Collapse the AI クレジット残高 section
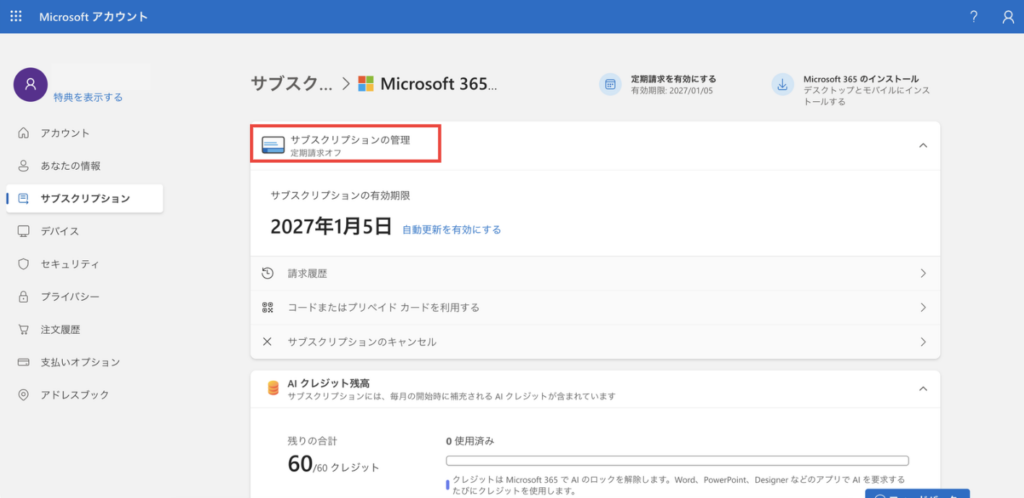This screenshot has height=498, width=1024. click(922, 389)
